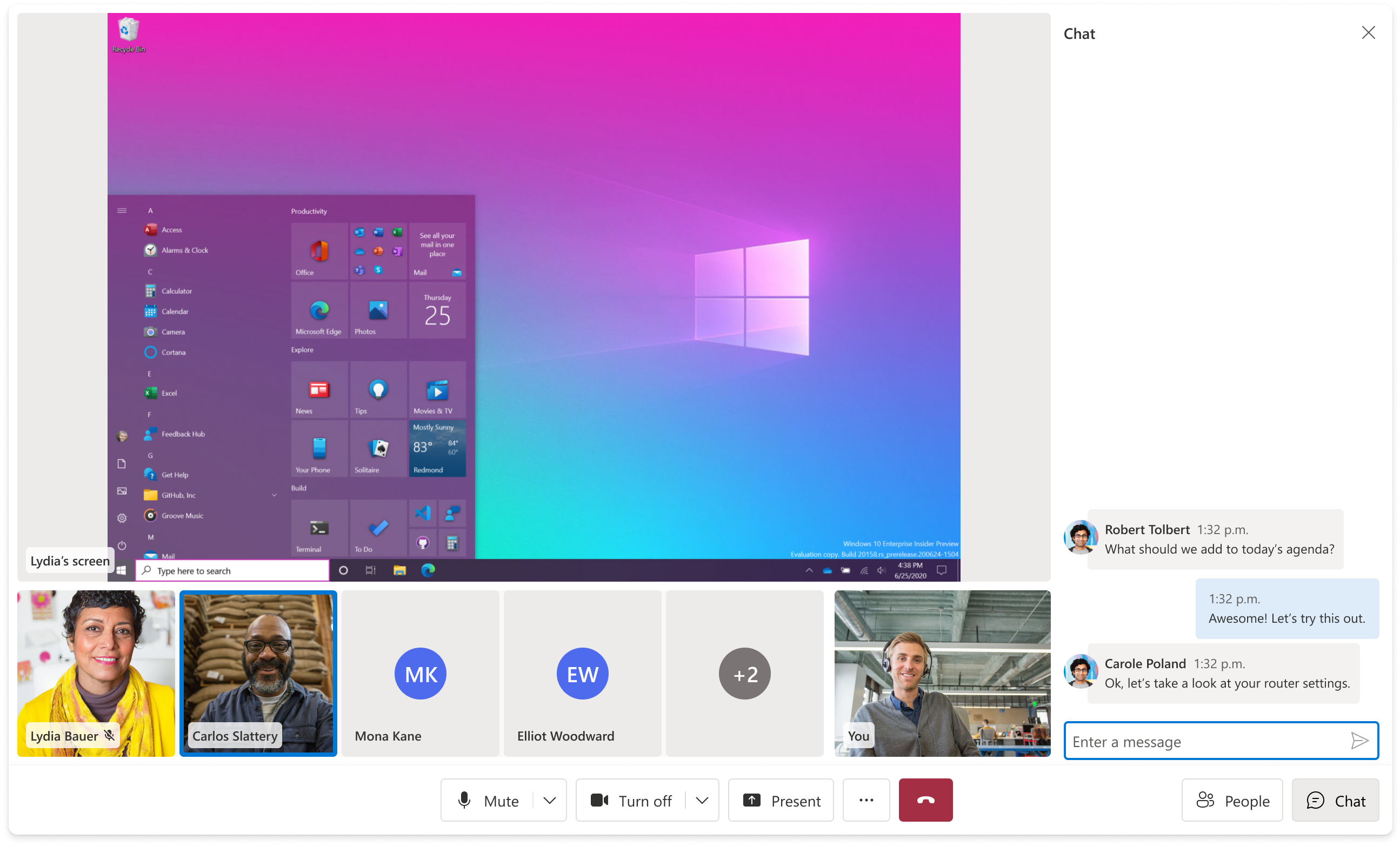Click the red End call button

(925, 800)
